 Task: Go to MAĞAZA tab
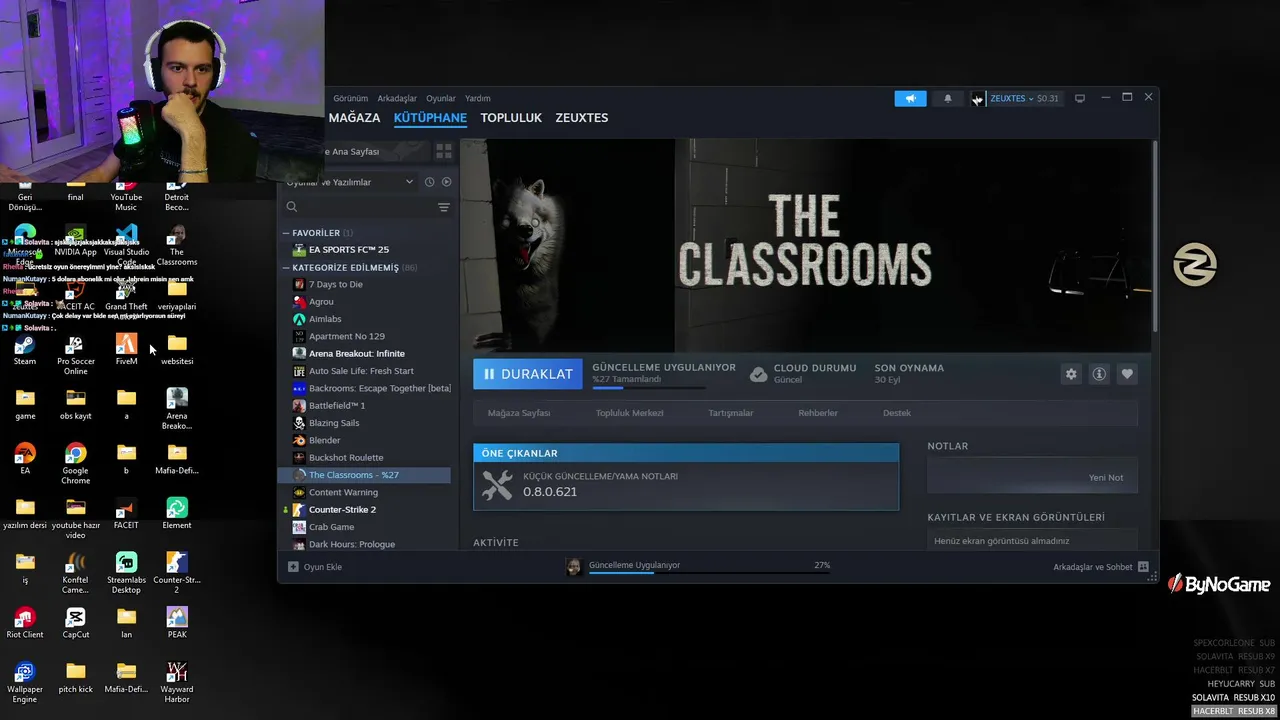click(355, 118)
